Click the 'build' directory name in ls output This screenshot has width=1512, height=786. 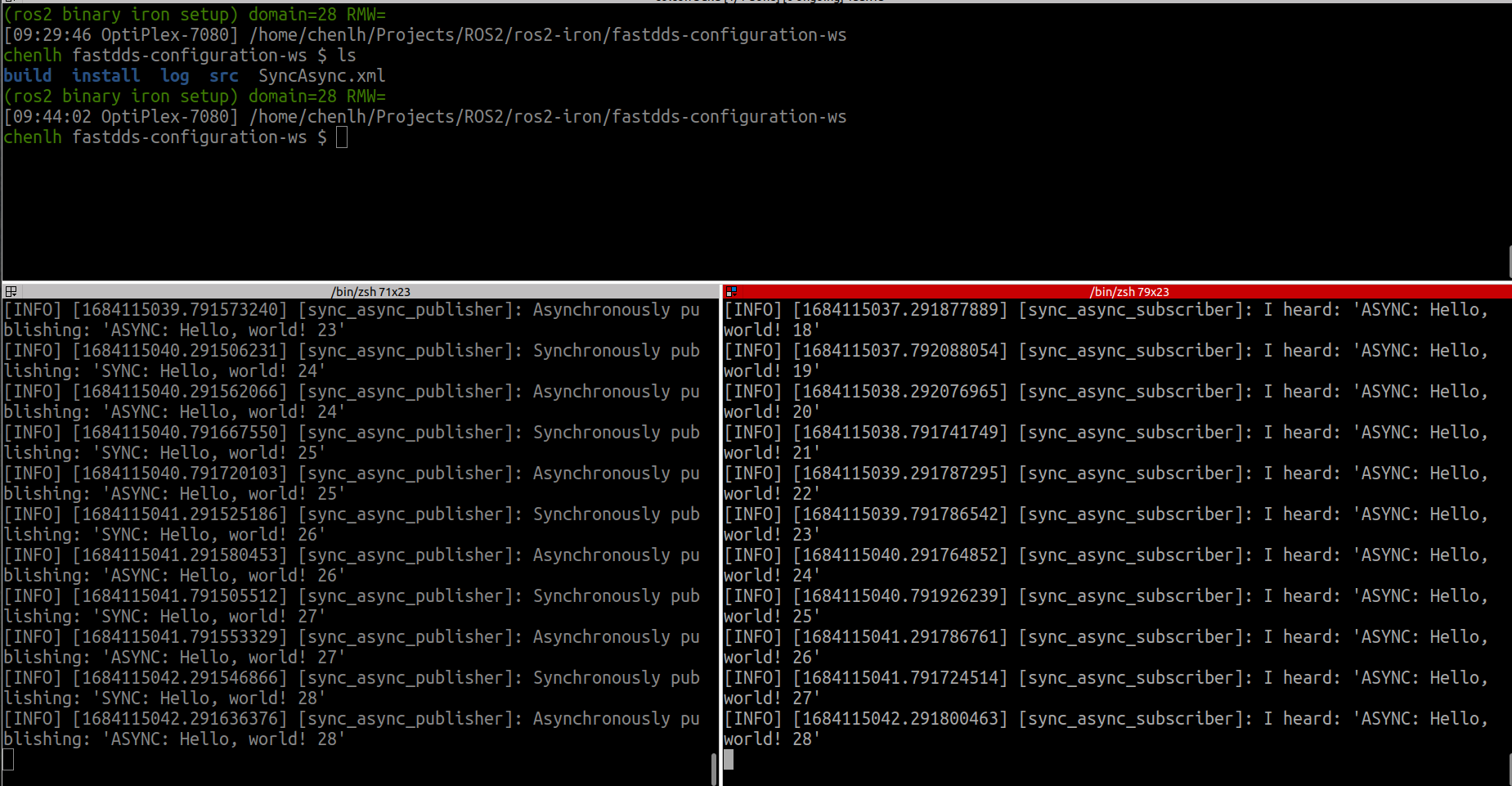28,76
